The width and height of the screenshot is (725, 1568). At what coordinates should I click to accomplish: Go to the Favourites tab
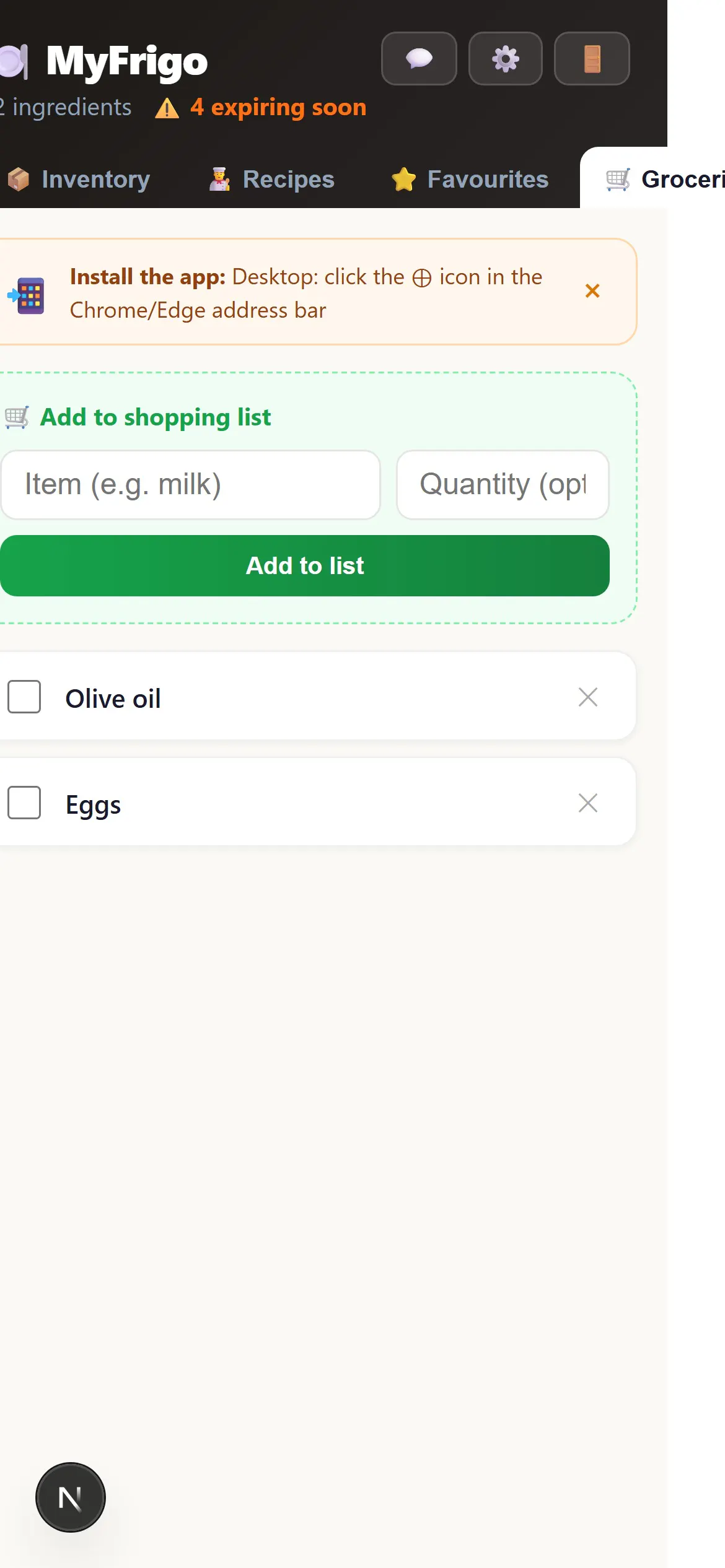pyautogui.click(x=470, y=179)
